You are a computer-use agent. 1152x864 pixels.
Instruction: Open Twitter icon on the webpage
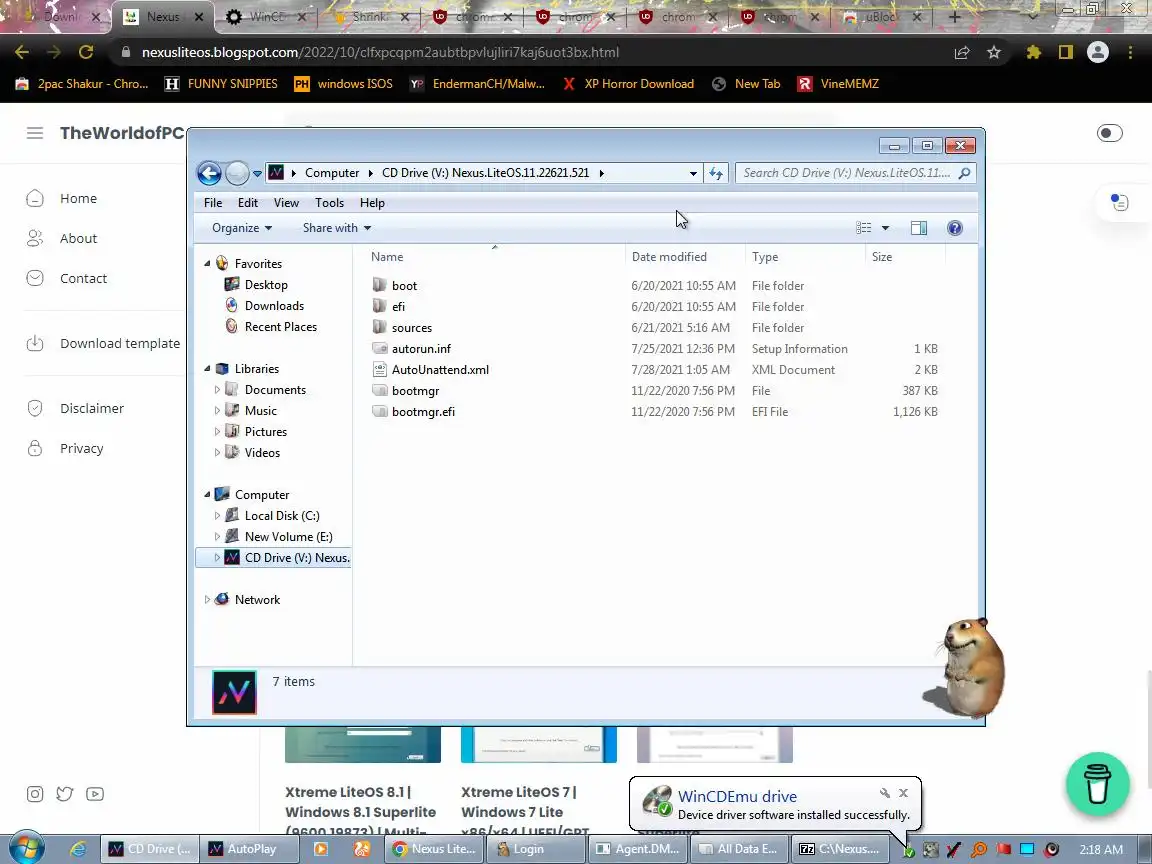click(x=65, y=794)
